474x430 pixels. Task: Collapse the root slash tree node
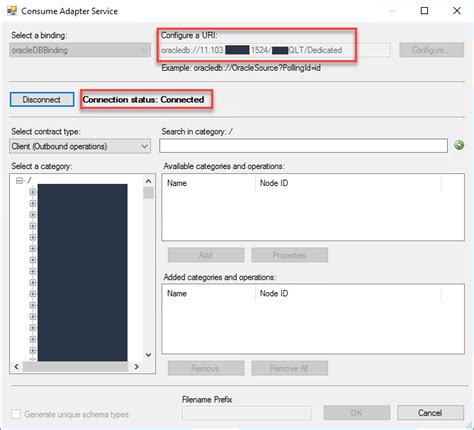(20, 181)
